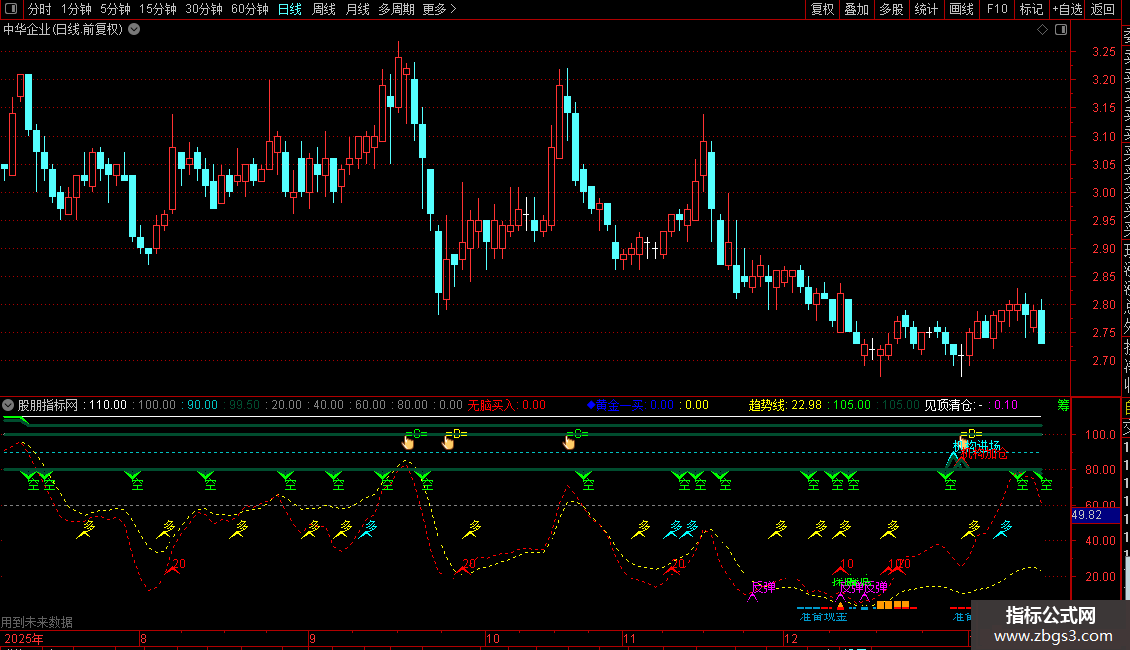Select the 15分钟 period
Image resolution: width=1130 pixels, height=650 pixels.
157,9
